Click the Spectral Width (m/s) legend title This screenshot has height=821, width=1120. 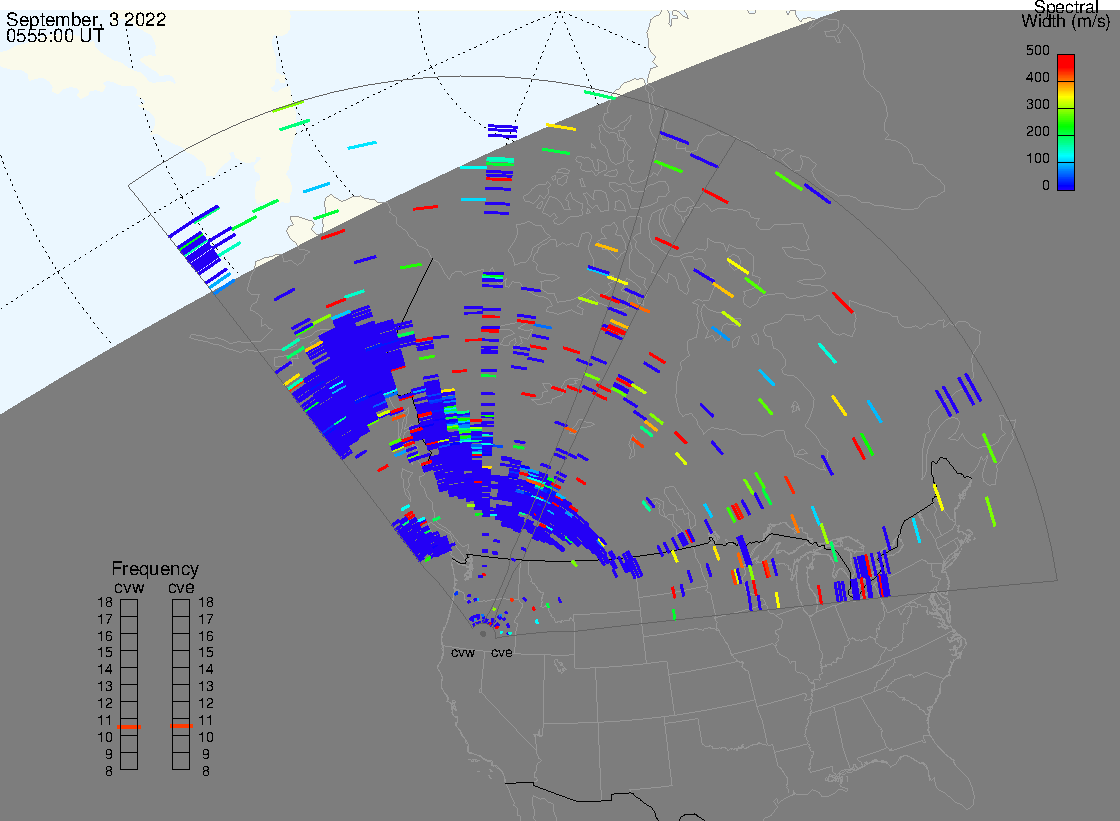click(x=1066, y=14)
